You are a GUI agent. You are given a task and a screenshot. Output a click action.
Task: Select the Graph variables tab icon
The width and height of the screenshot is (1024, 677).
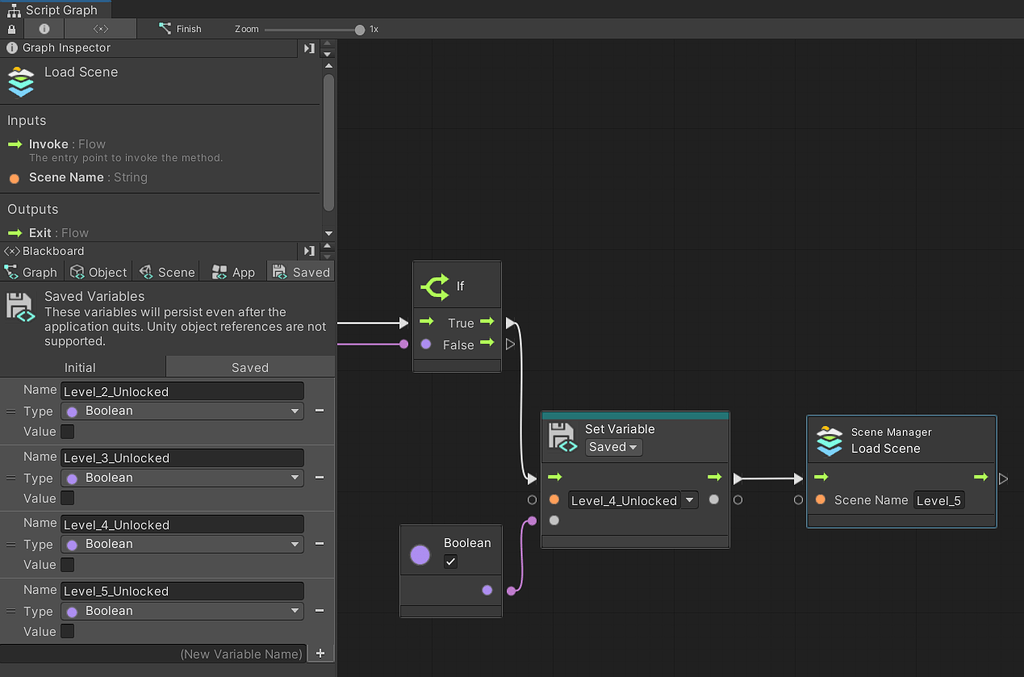10,271
